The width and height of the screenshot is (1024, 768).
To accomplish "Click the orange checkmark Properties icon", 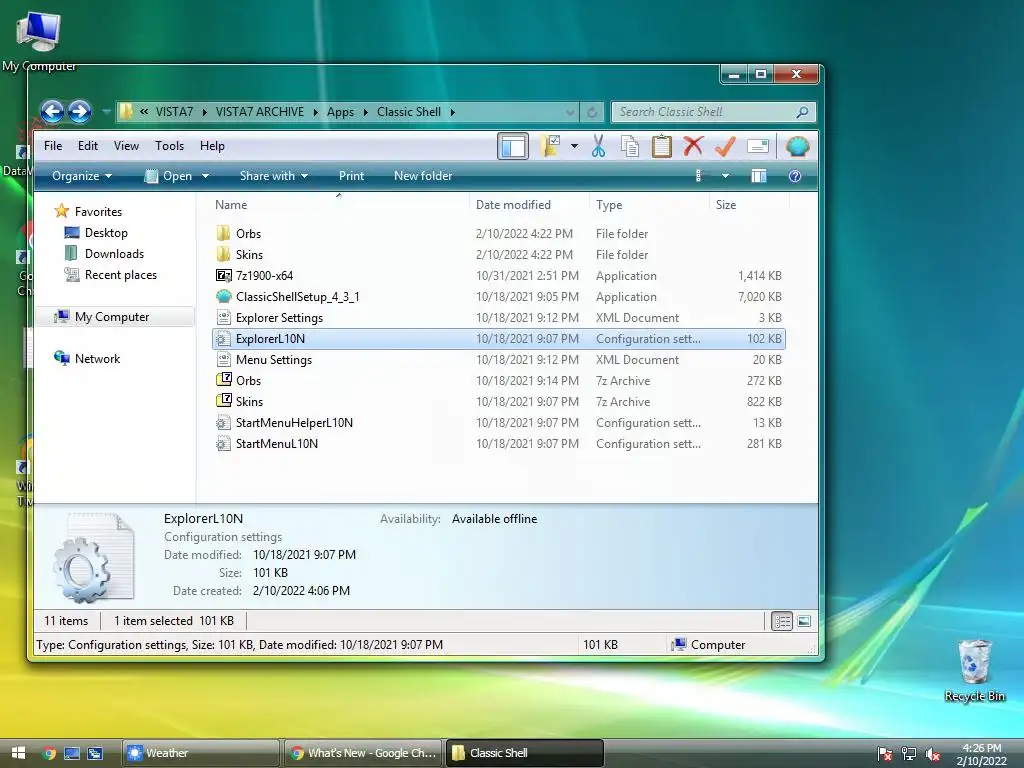I will pyautogui.click(x=725, y=146).
